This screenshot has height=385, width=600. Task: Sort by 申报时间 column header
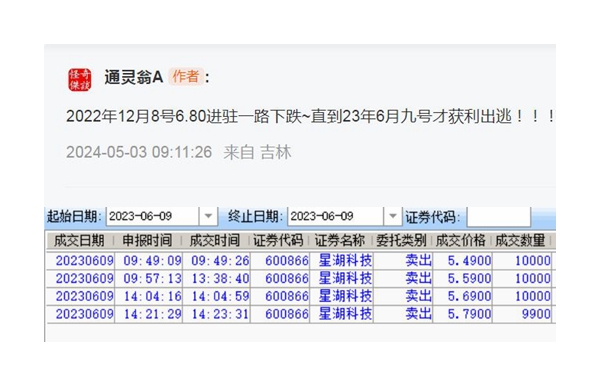click(147, 240)
